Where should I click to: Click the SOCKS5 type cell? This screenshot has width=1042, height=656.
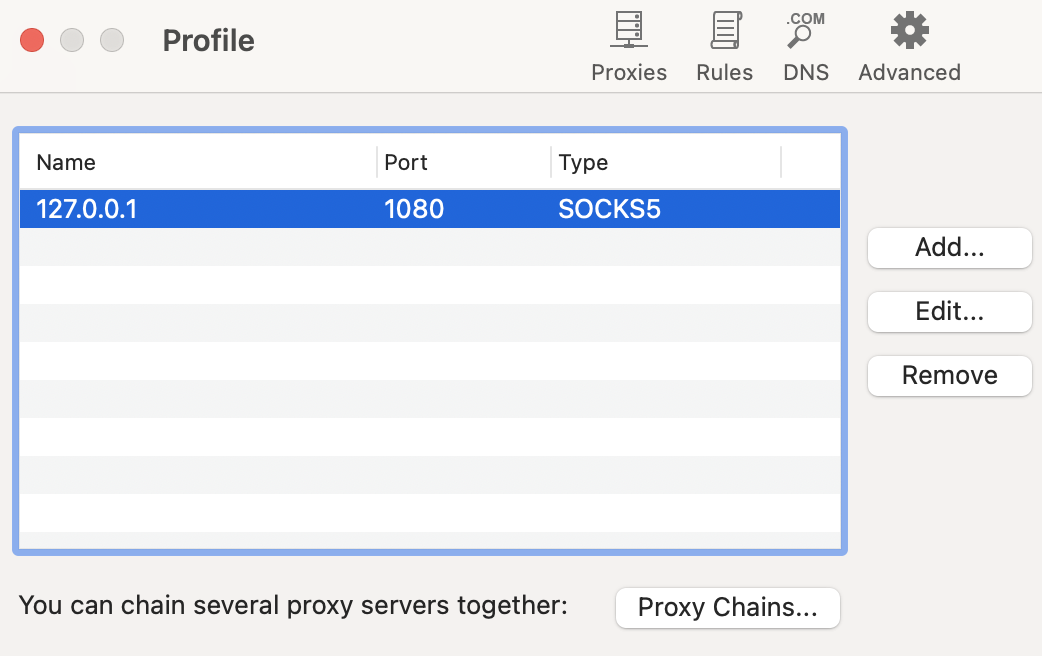(609, 209)
